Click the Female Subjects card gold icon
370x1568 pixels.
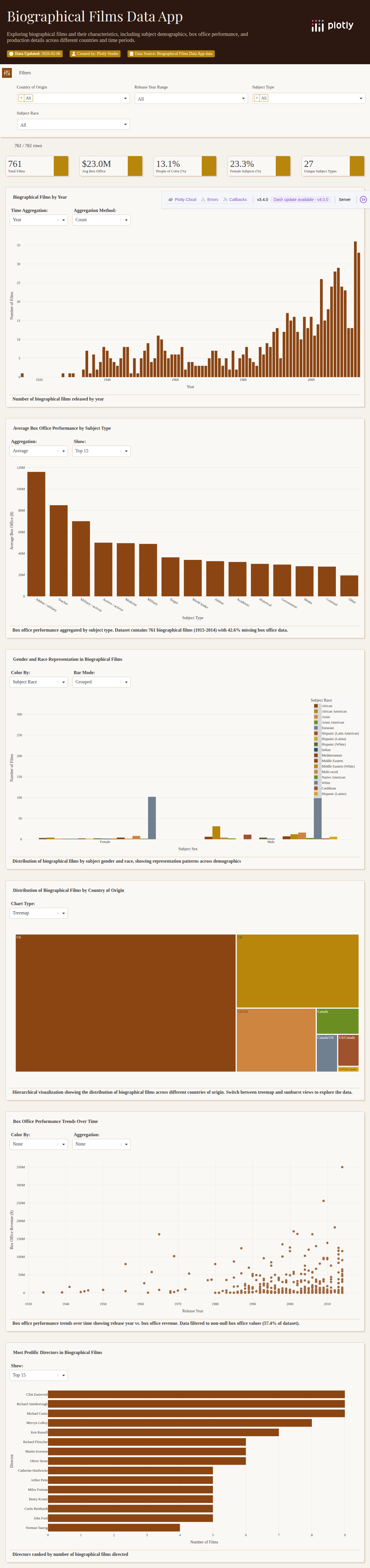coord(283,166)
